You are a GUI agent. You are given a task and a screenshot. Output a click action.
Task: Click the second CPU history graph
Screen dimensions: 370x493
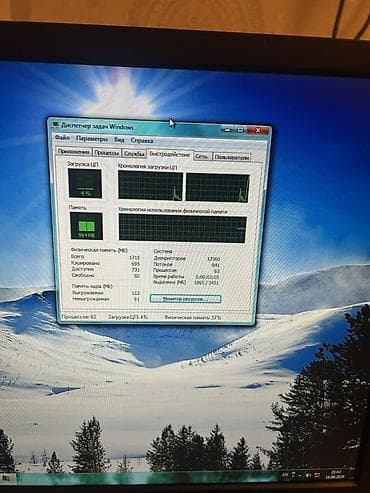218,188
